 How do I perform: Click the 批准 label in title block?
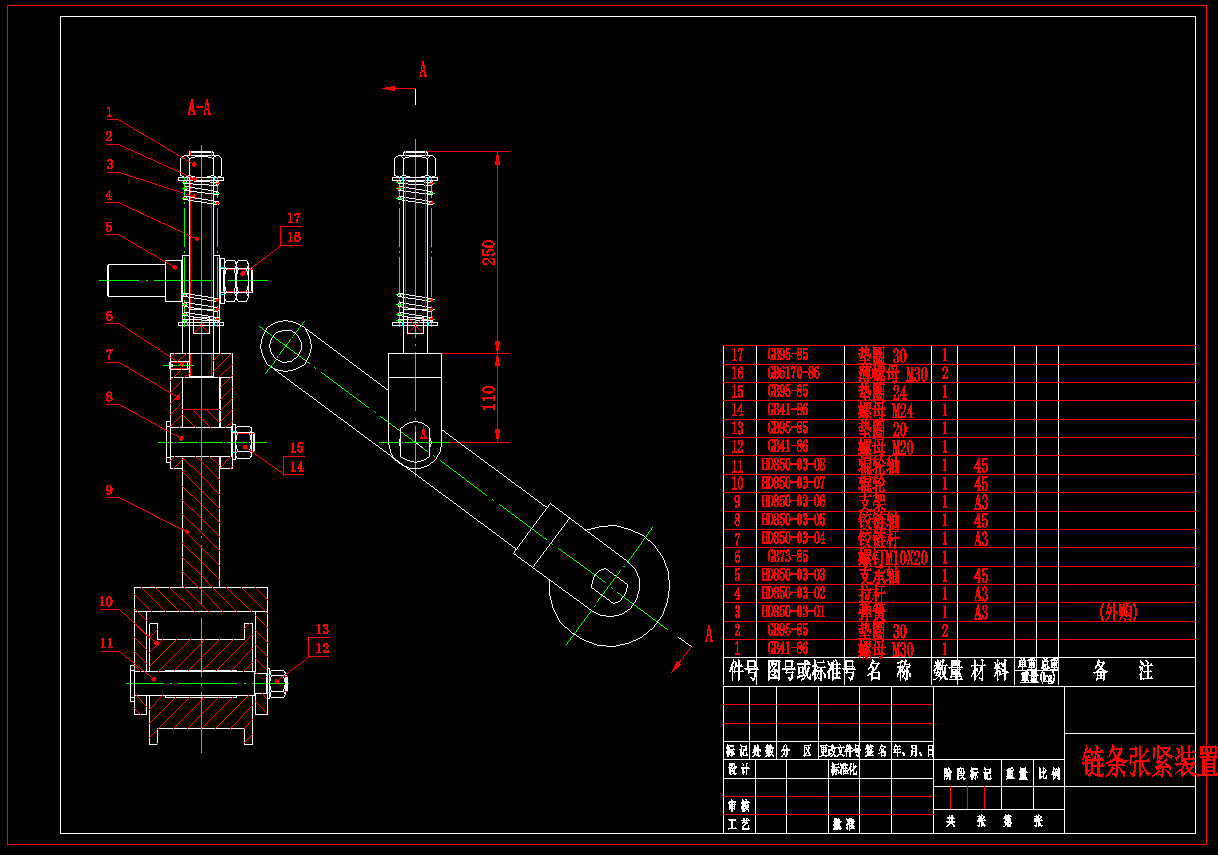(x=844, y=825)
